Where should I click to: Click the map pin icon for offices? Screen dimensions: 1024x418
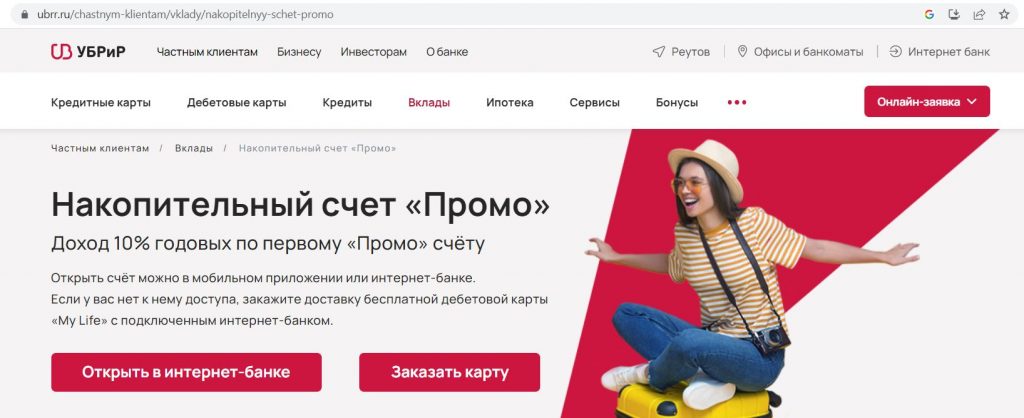[742, 52]
